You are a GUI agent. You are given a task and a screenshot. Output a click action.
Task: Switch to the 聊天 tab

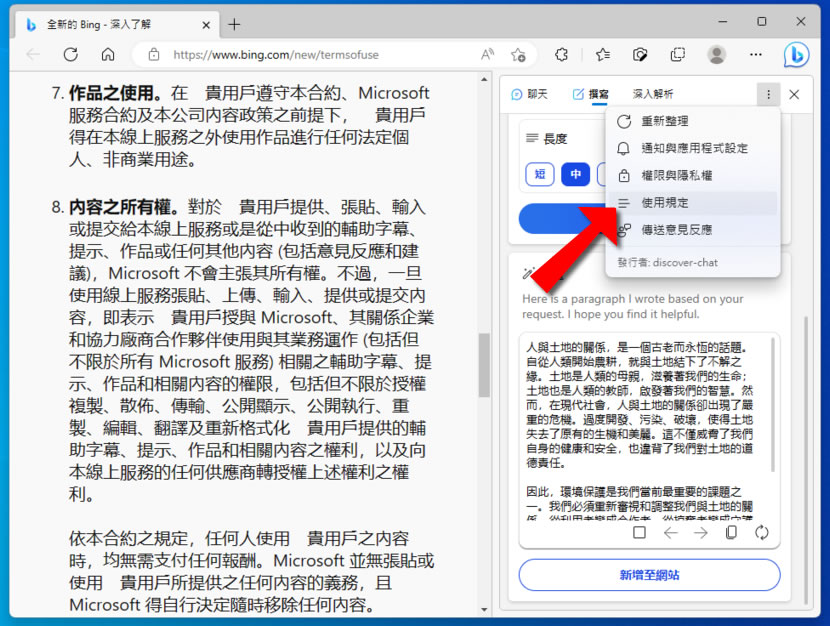529,94
